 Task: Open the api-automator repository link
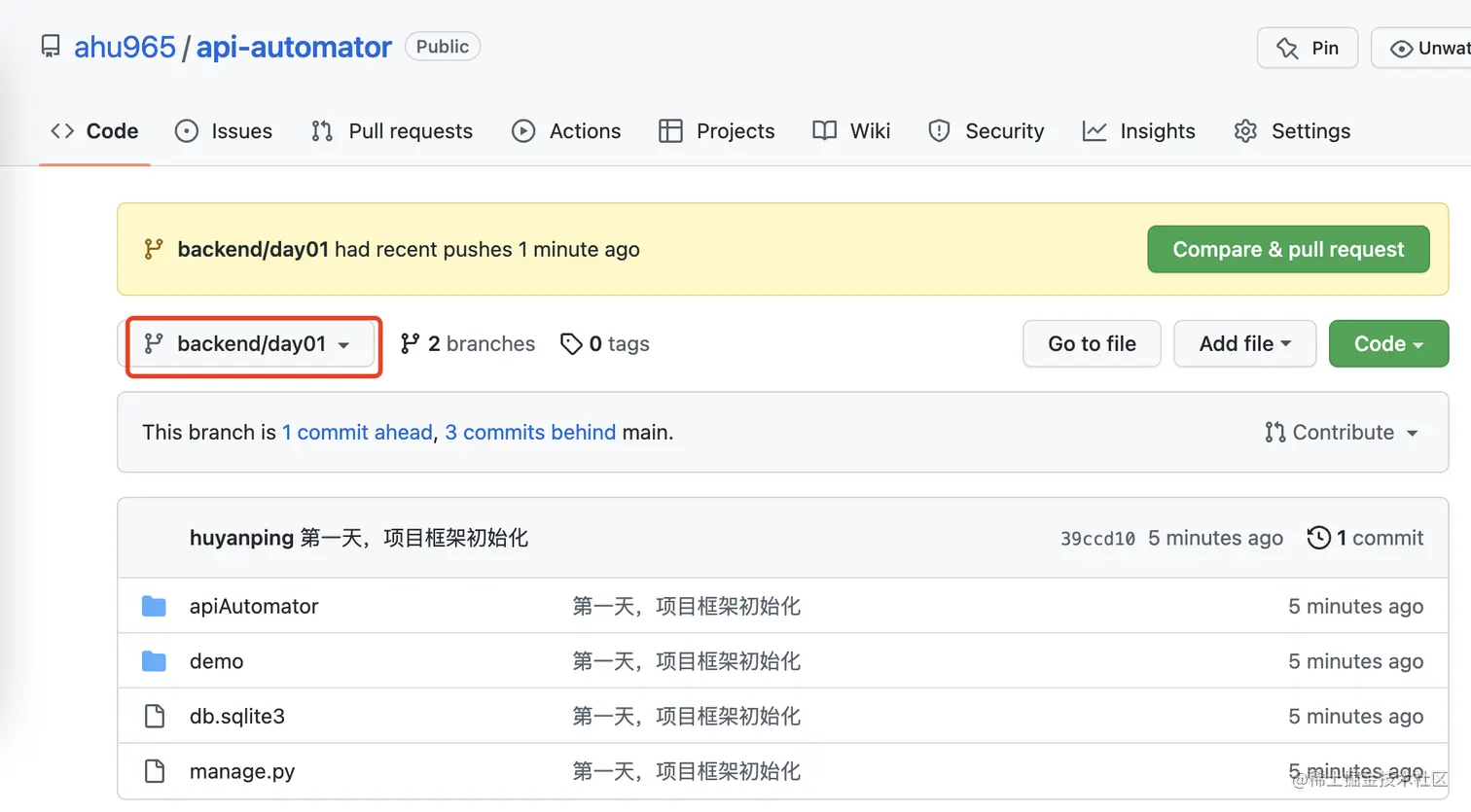click(294, 47)
